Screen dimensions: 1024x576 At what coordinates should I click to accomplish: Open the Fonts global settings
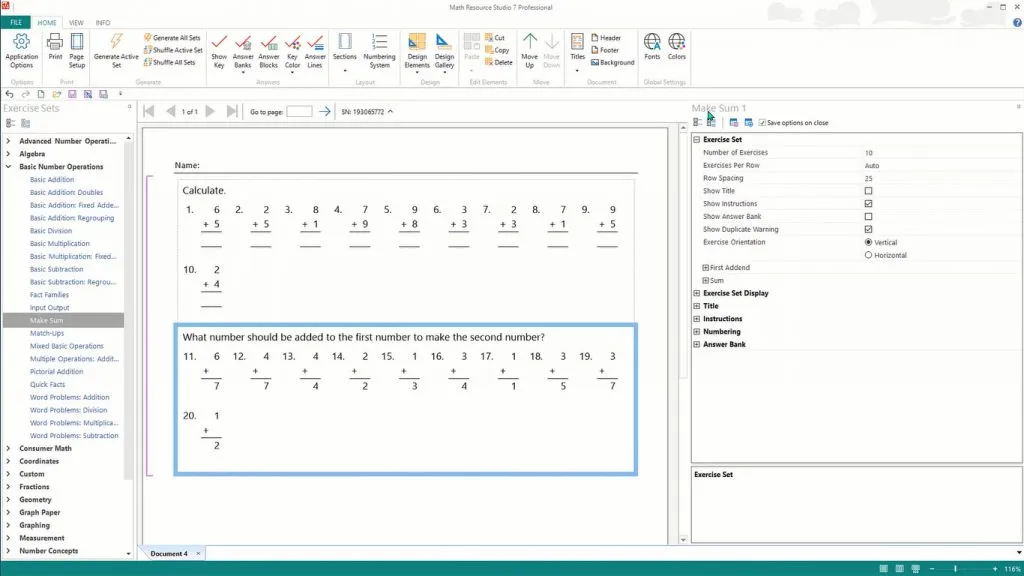pyautogui.click(x=652, y=47)
